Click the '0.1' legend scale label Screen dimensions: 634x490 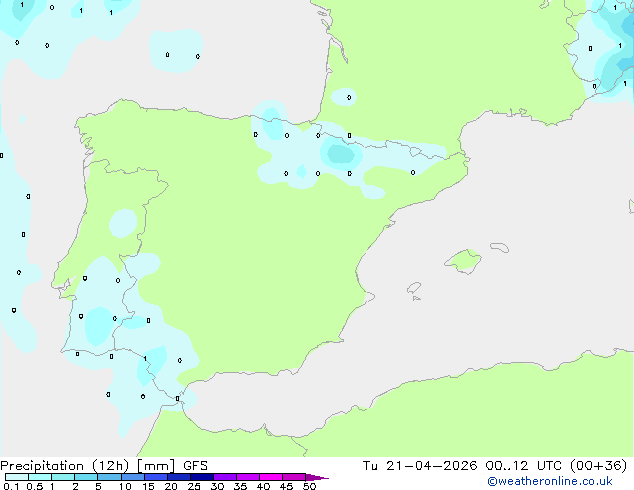tap(11, 486)
